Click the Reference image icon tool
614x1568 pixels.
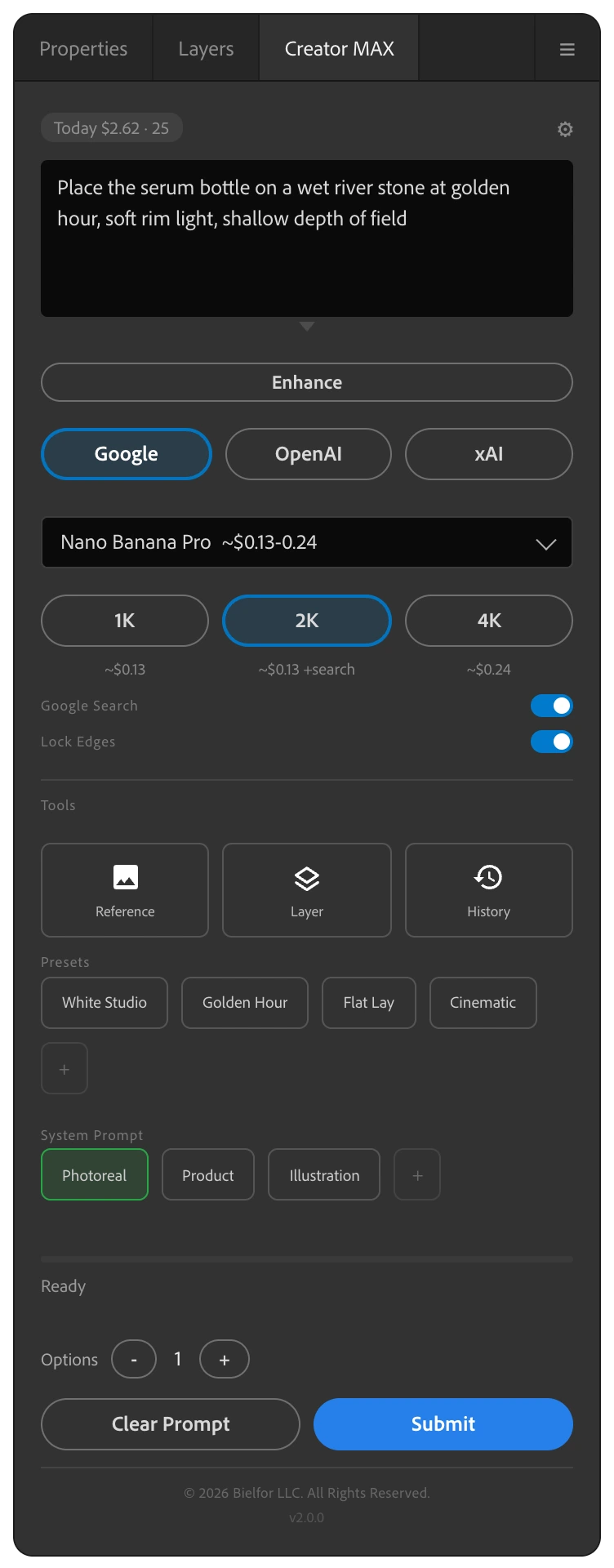[x=125, y=890]
